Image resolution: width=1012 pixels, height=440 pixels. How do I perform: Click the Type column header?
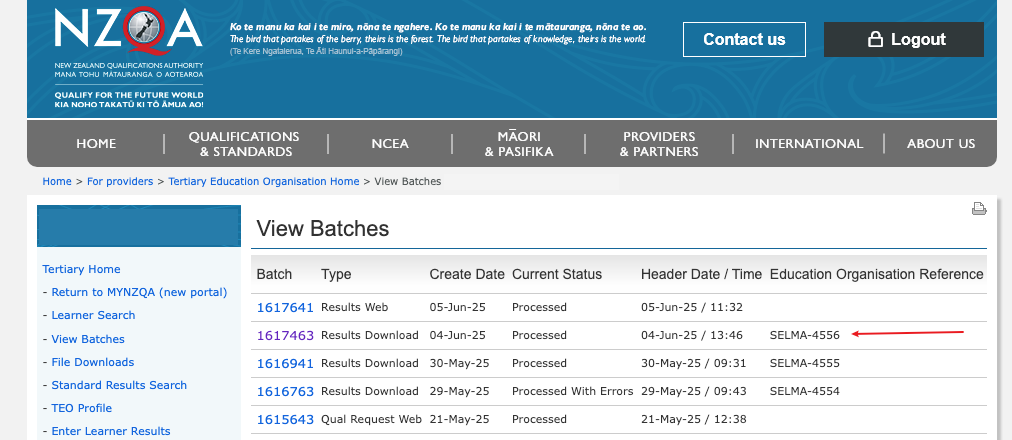pyautogui.click(x=336, y=274)
